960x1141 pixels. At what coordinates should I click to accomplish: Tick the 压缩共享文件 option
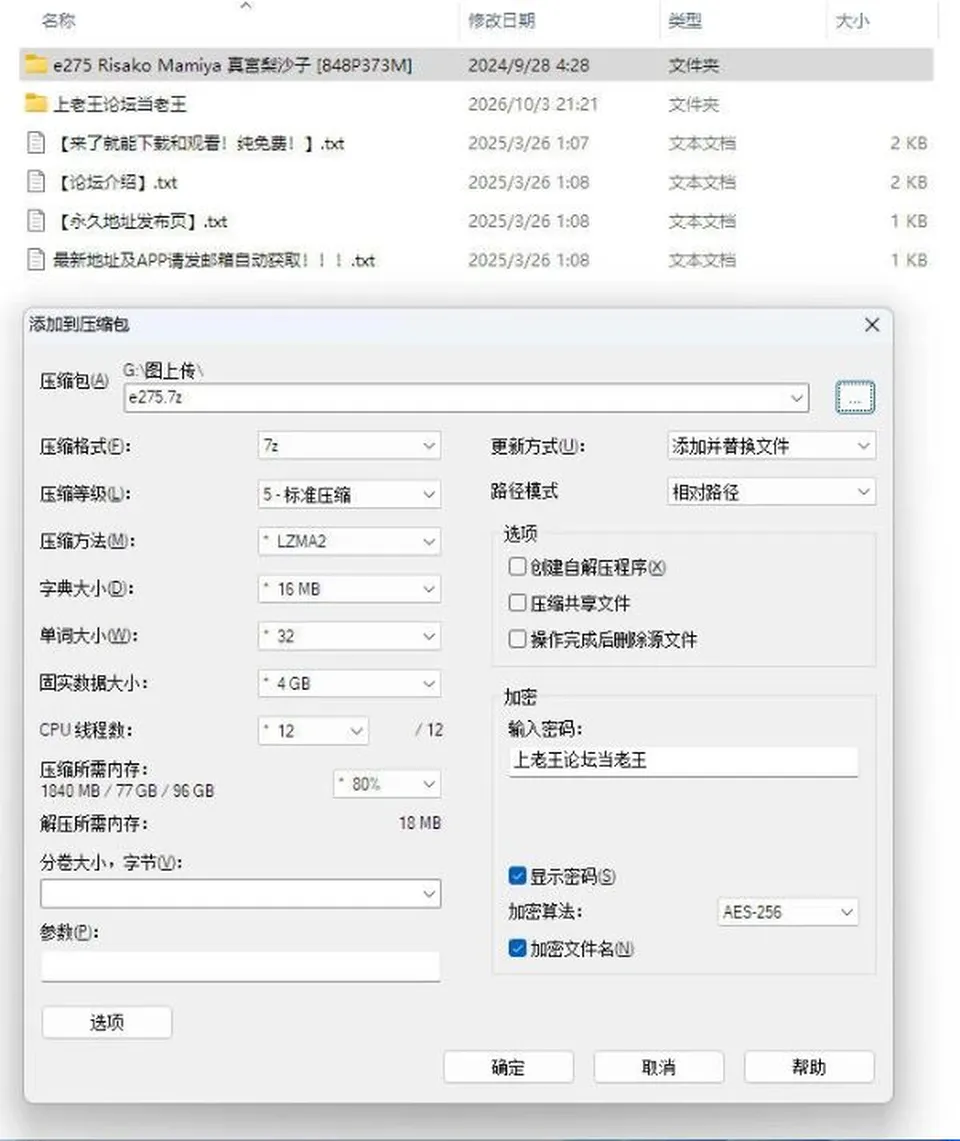pos(517,603)
